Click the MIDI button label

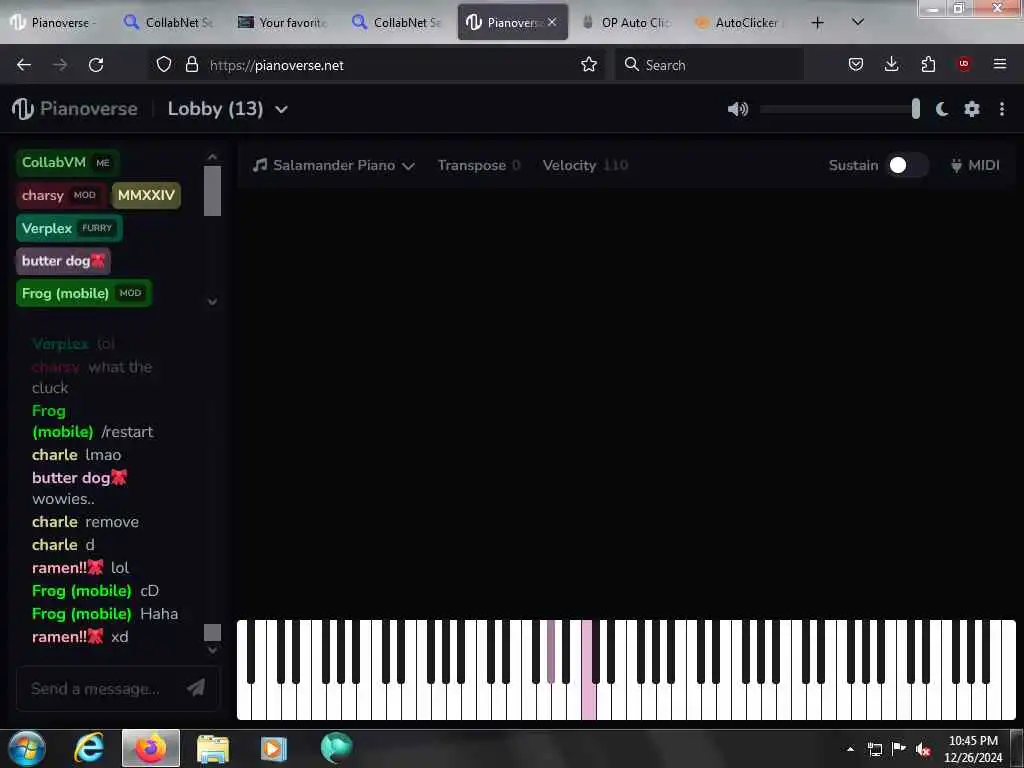pyautogui.click(x=984, y=165)
